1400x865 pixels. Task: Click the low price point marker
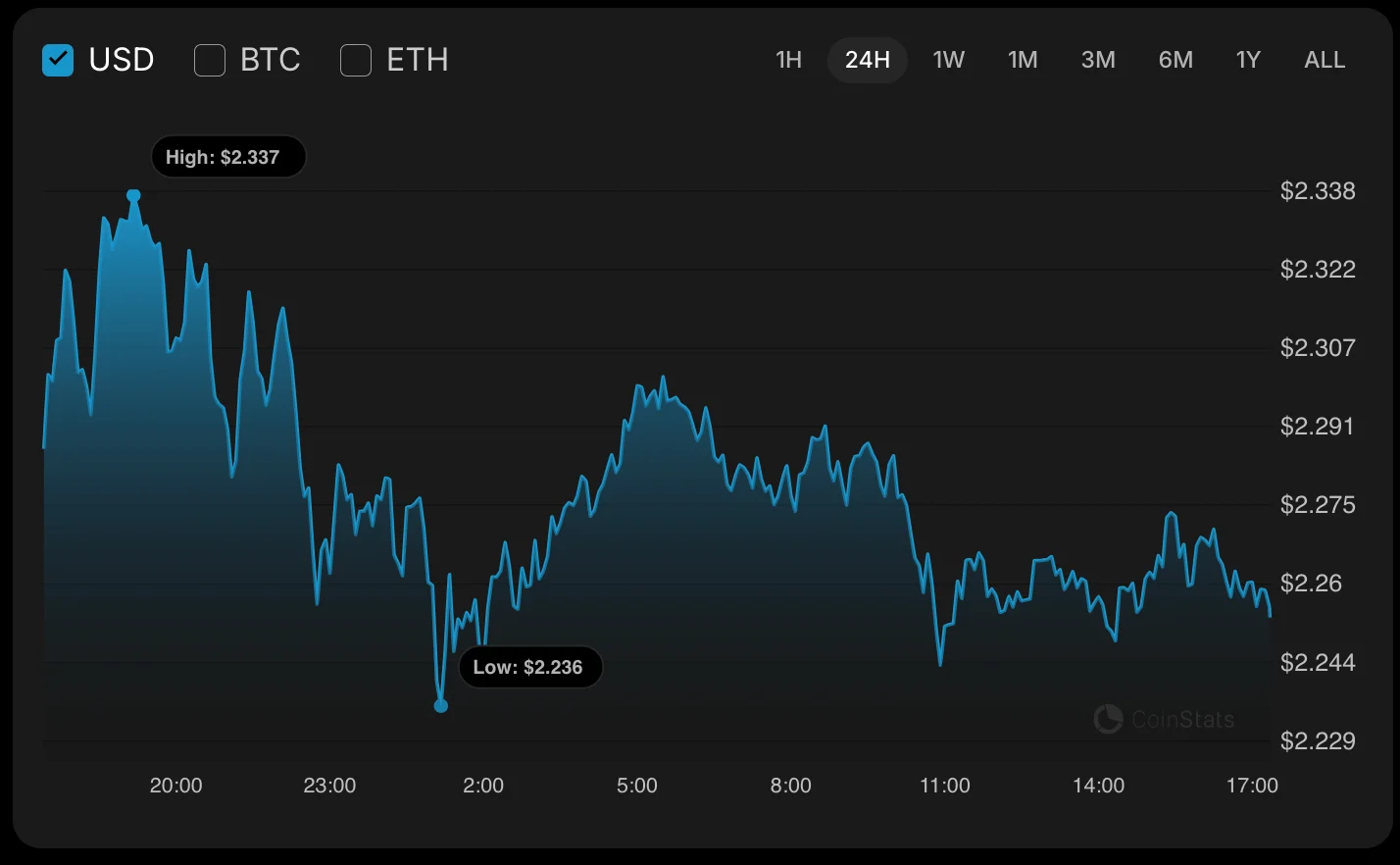(x=441, y=705)
